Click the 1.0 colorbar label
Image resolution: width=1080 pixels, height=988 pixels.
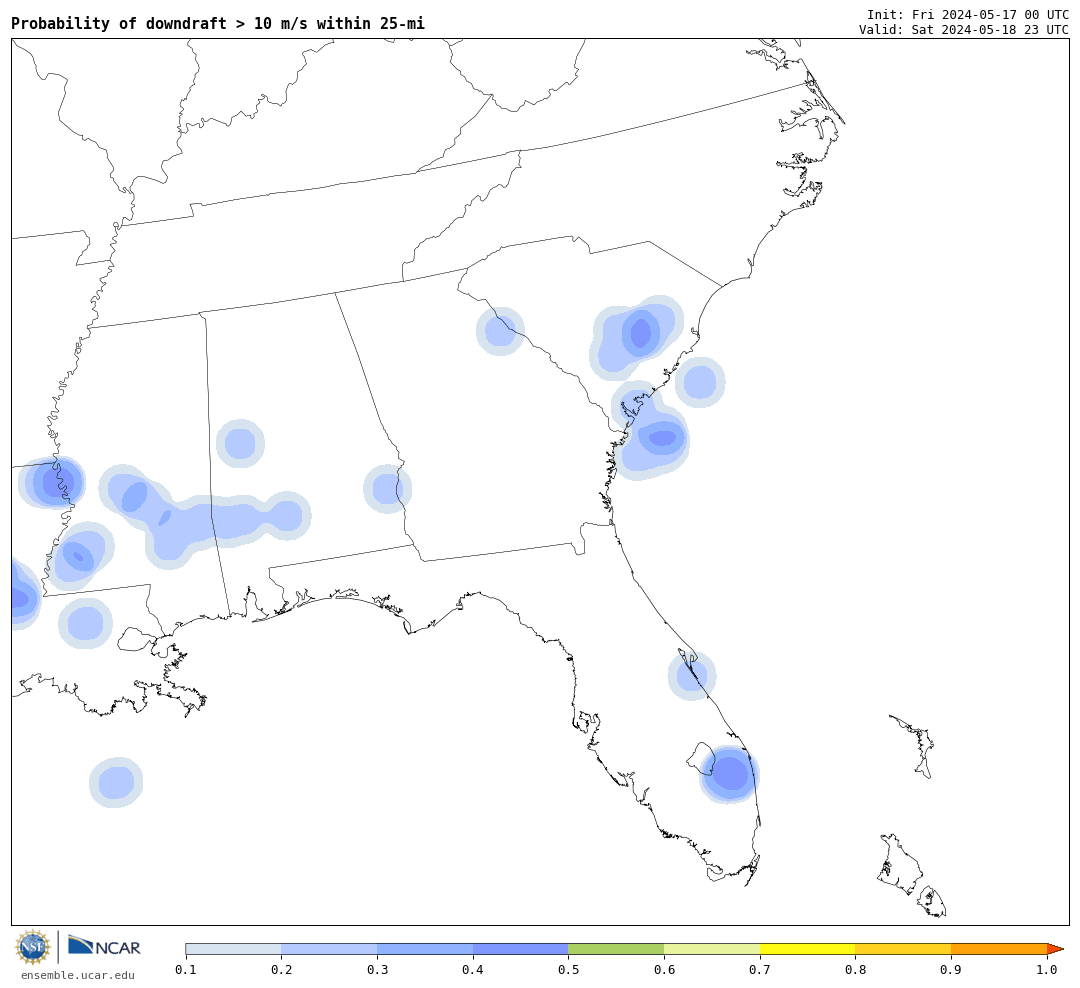[1047, 970]
